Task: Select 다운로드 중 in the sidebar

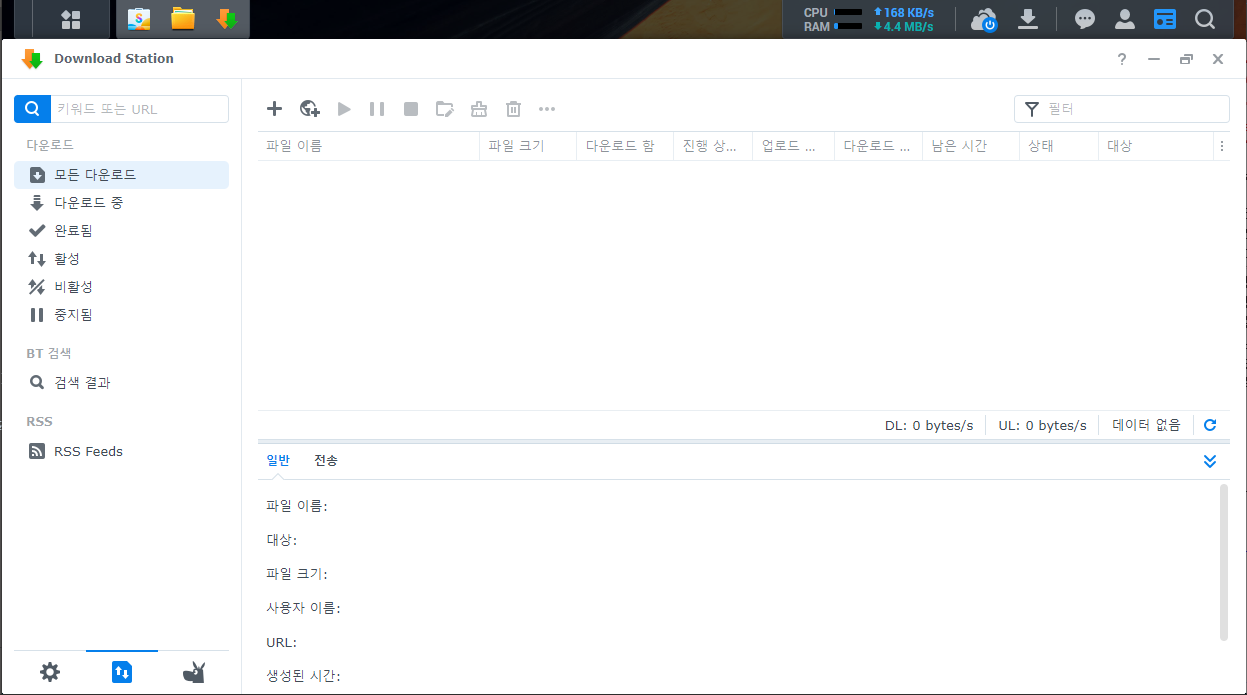Action: 121,203
